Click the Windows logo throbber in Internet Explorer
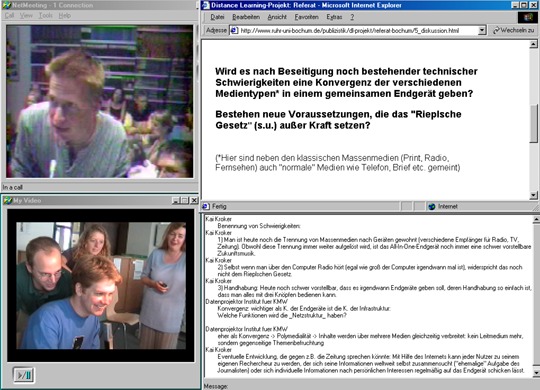Viewport: 540px width, 390px height. [x=528, y=17]
